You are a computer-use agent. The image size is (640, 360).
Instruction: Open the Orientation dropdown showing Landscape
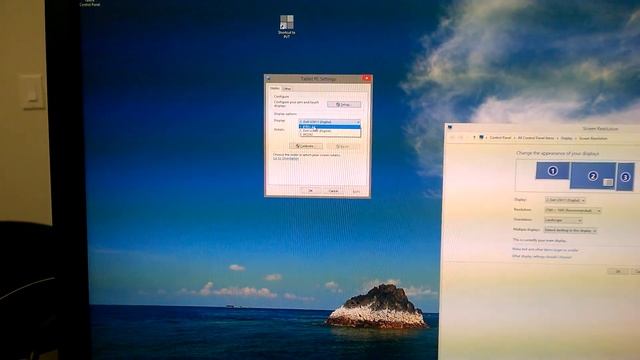coord(563,220)
